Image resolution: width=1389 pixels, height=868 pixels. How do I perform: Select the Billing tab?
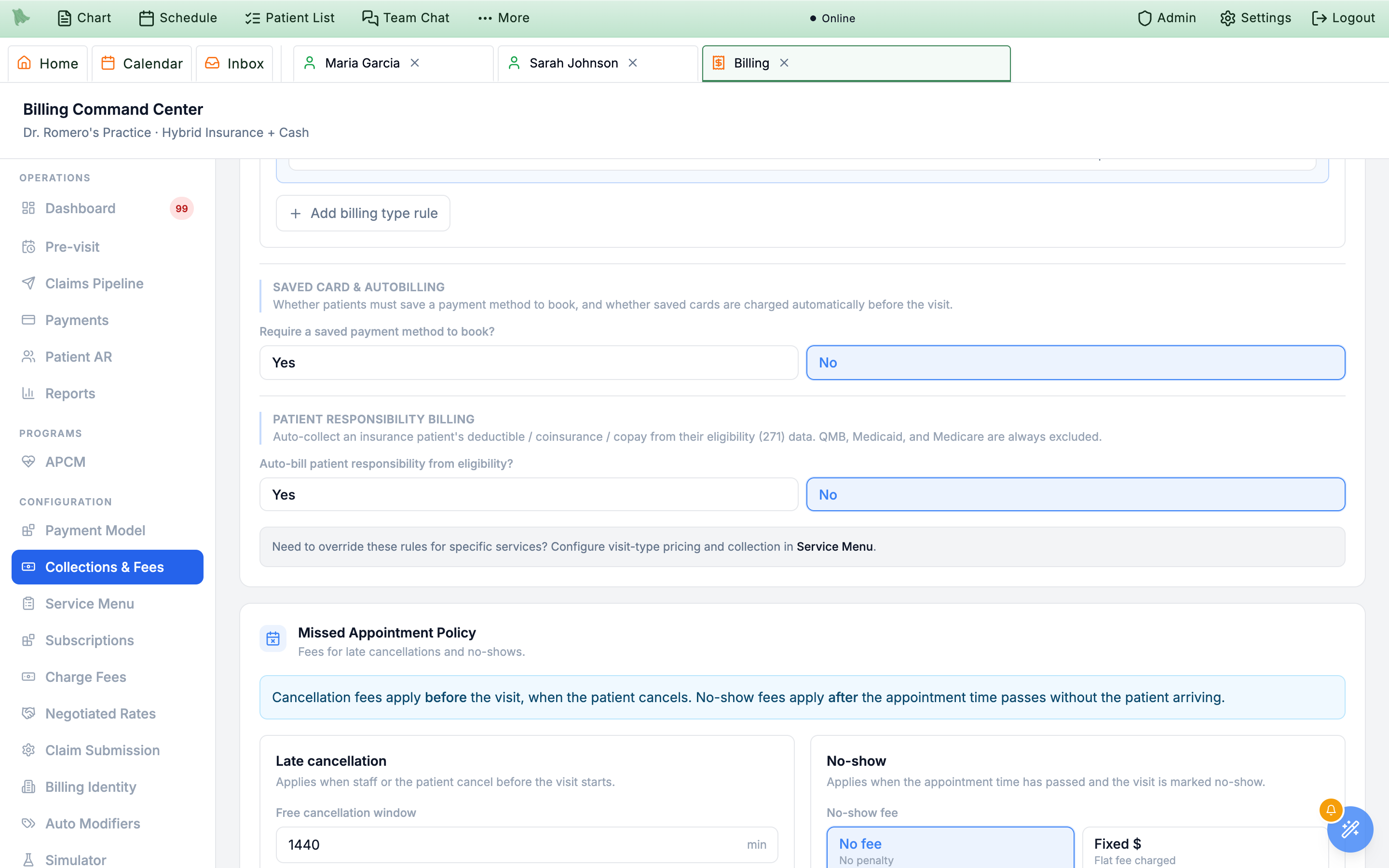(856, 63)
